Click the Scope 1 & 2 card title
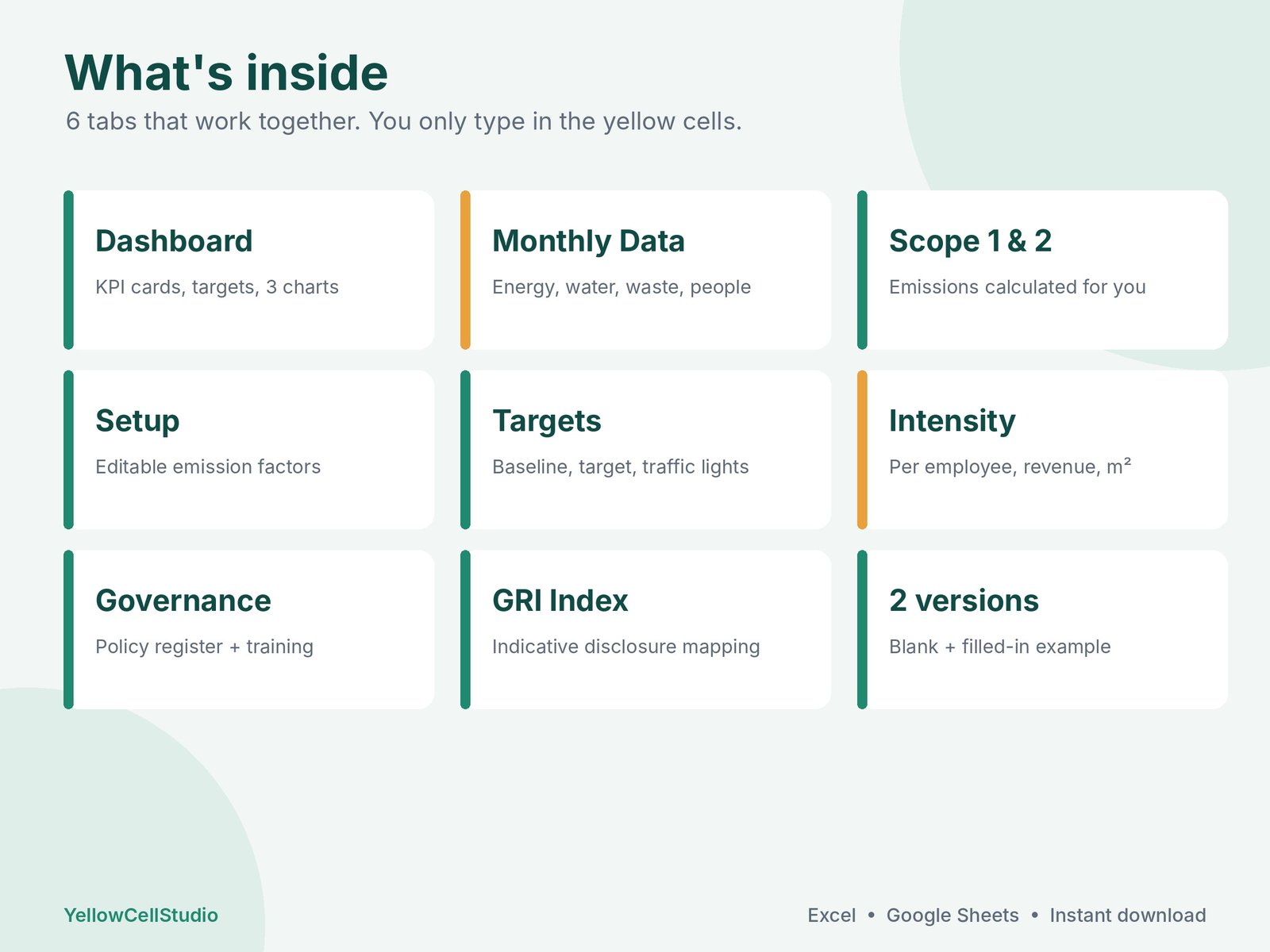Image resolution: width=1270 pixels, height=952 pixels. pos(970,241)
